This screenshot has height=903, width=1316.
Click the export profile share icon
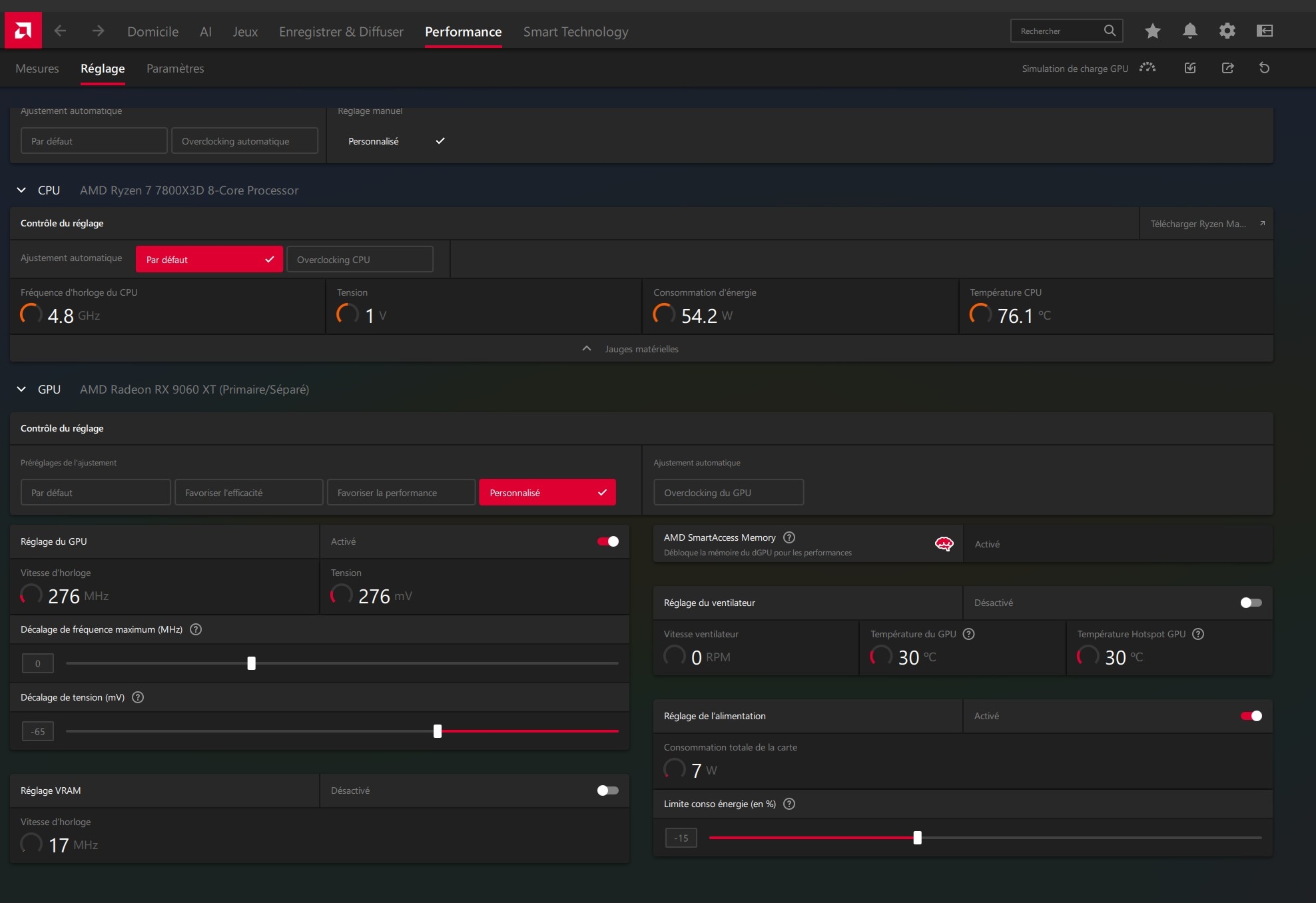1227,68
